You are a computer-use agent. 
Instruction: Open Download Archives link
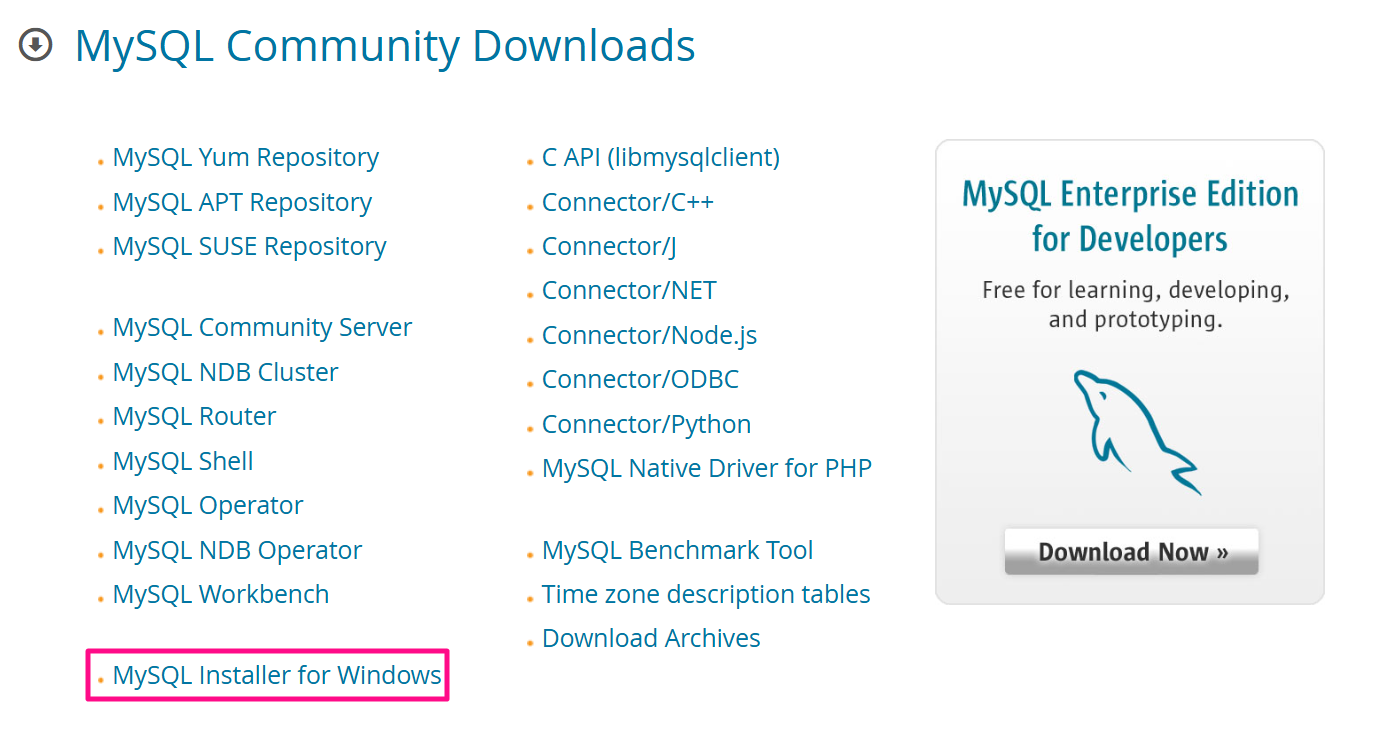coord(651,638)
